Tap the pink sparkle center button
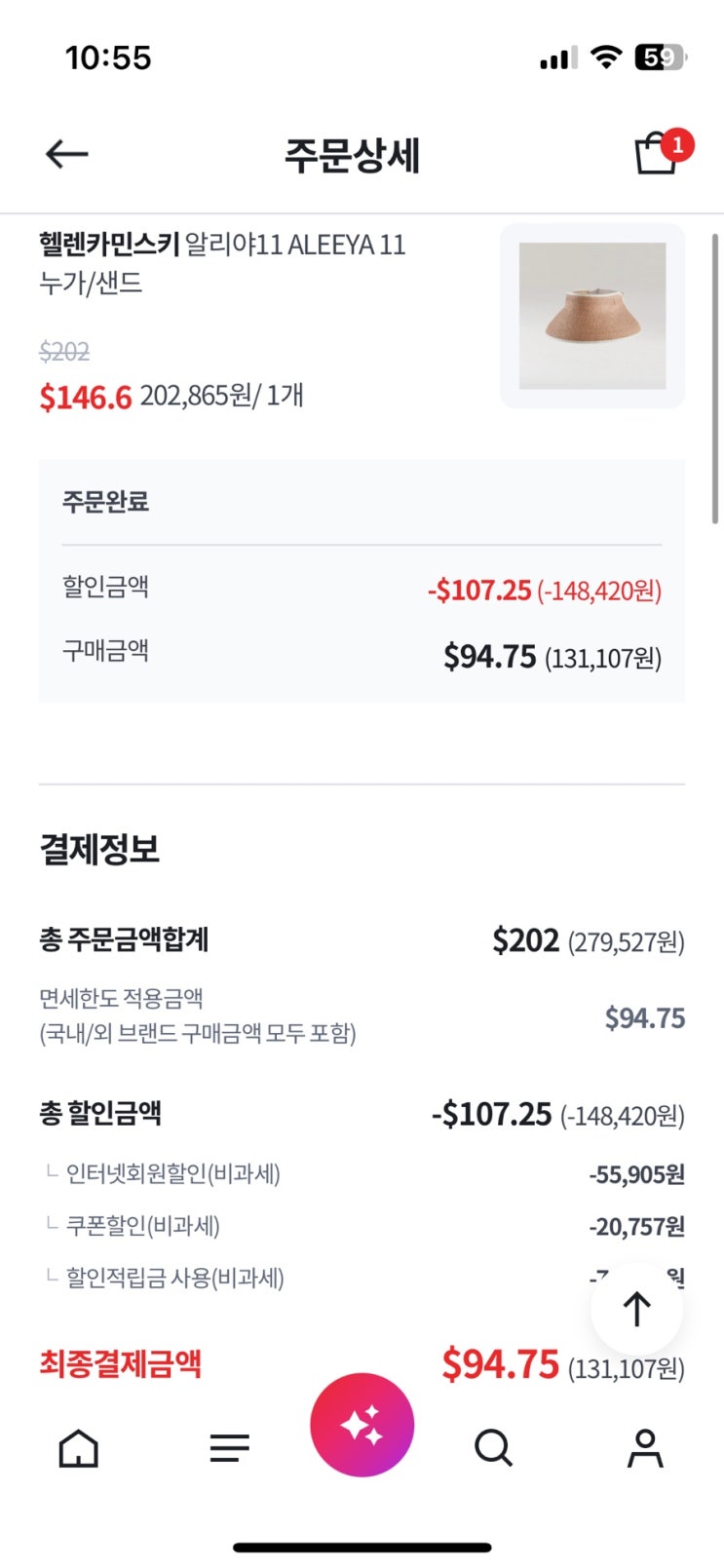Screen dimensions: 724x1568 [362, 1425]
